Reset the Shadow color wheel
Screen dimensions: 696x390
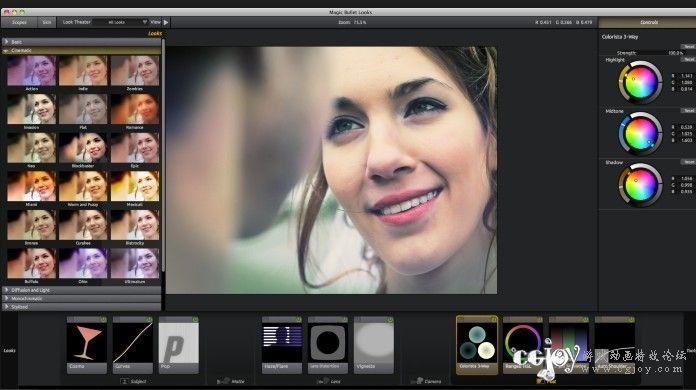tap(688, 162)
